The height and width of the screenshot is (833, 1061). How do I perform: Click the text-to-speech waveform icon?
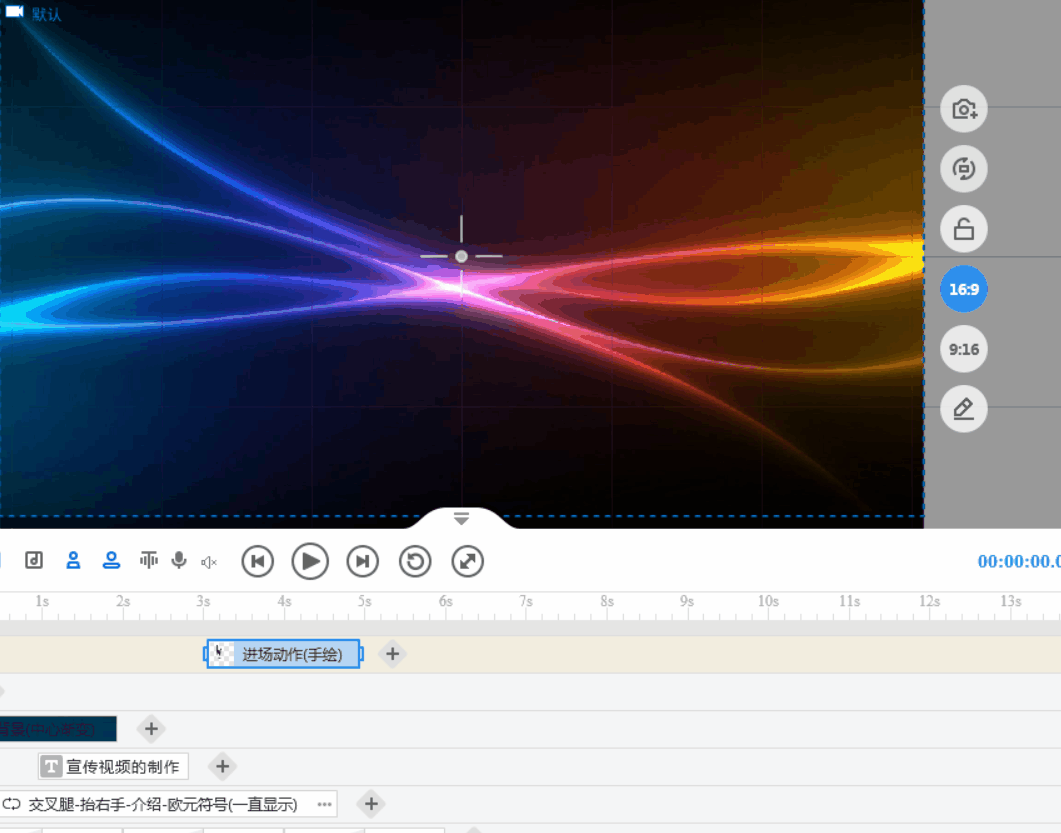click(148, 560)
